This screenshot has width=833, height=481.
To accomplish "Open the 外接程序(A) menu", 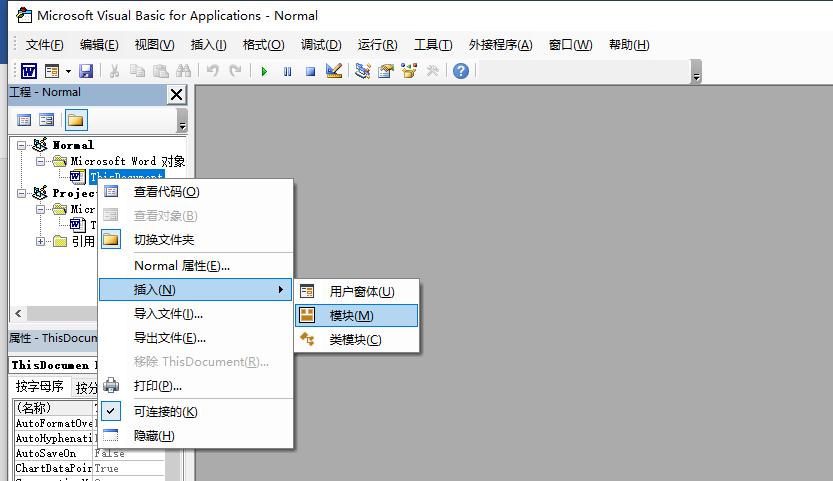I will coord(500,45).
